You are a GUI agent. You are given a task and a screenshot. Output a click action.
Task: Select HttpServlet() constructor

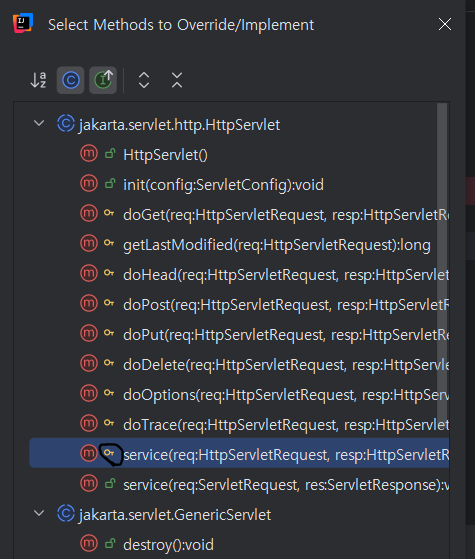click(231, 155)
